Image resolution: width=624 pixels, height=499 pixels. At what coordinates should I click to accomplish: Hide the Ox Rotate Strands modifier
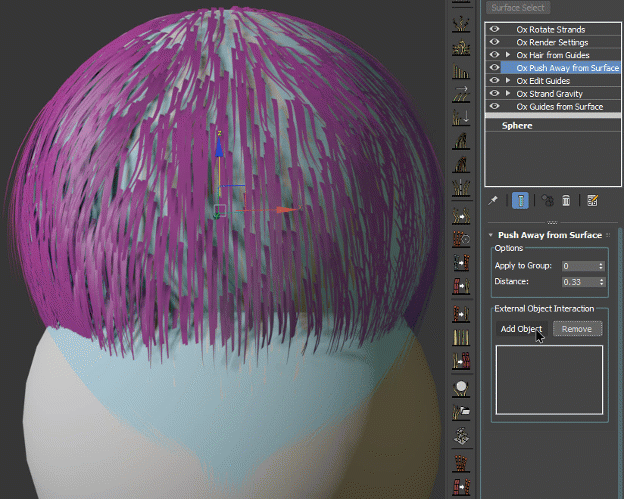click(x=494, y=30)
